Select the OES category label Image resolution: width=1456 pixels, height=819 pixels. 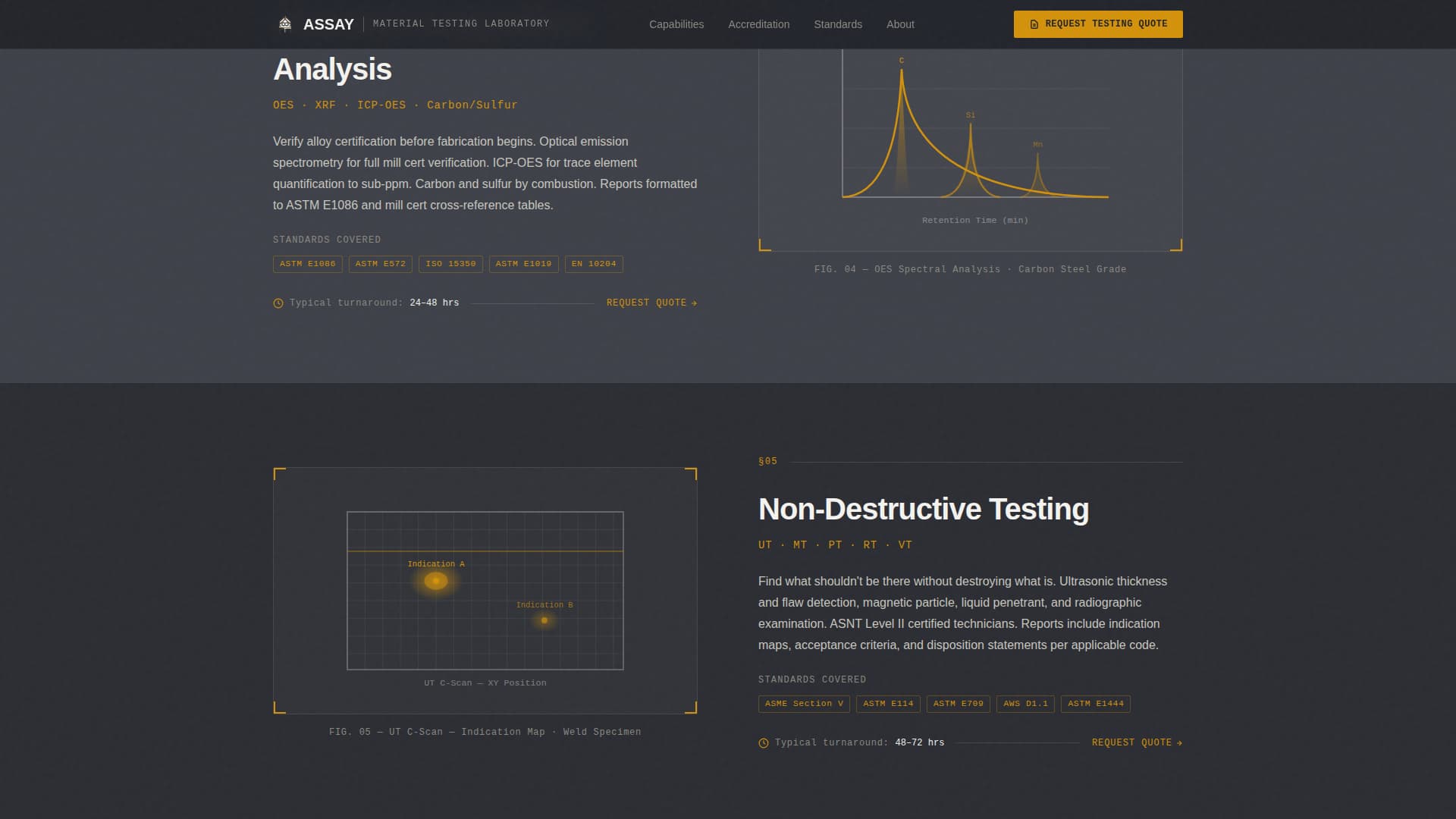282,105
